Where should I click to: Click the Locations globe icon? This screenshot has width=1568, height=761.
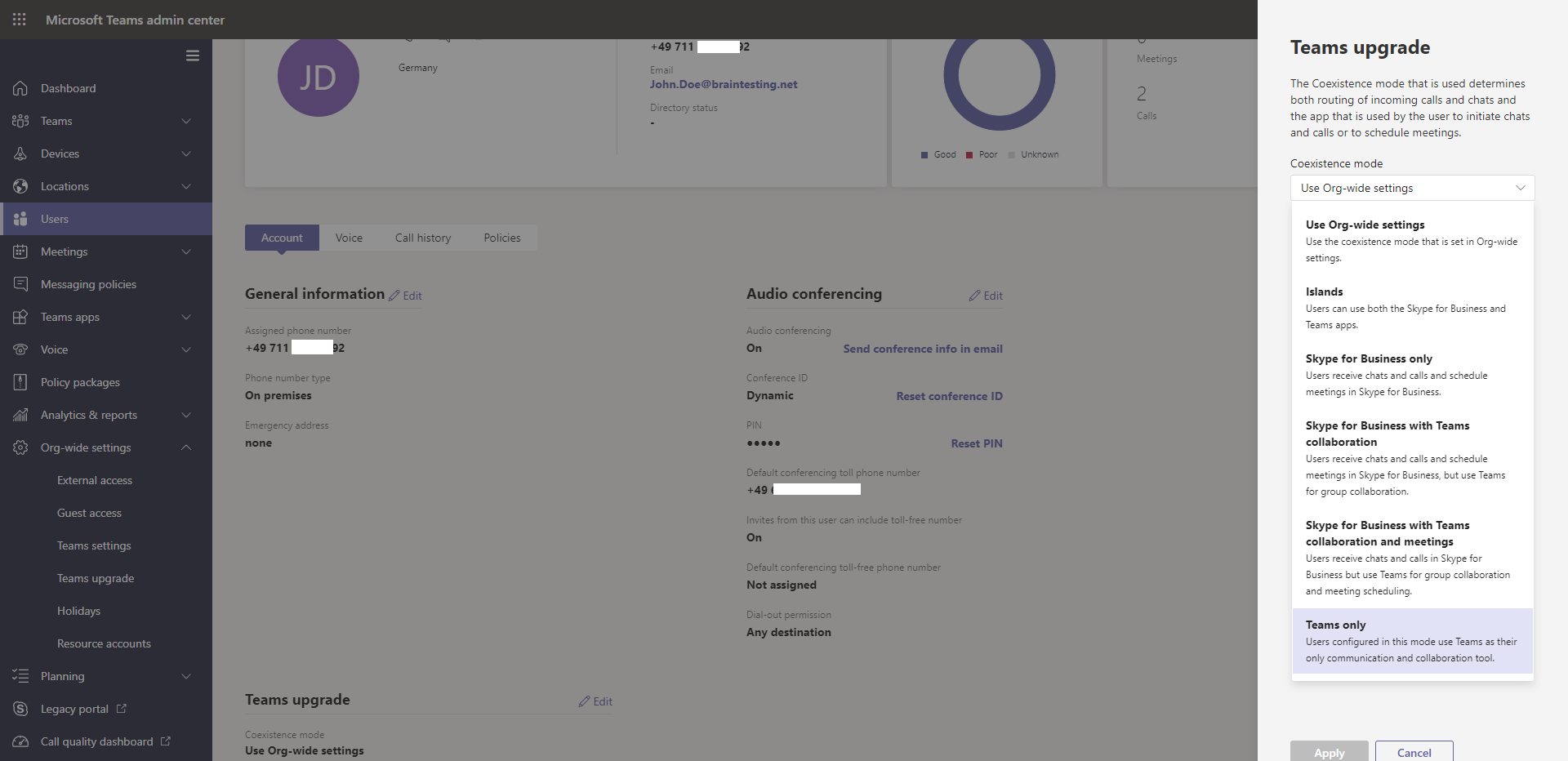pyautogui.click(x=20, y=186)
